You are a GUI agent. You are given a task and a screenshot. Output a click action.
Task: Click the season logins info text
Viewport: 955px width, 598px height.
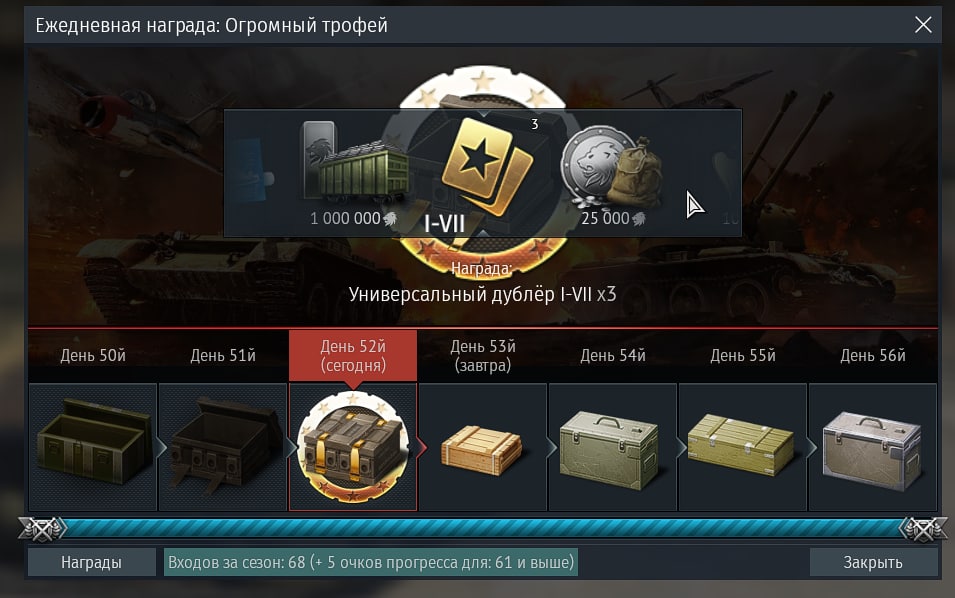coord(371,562)
